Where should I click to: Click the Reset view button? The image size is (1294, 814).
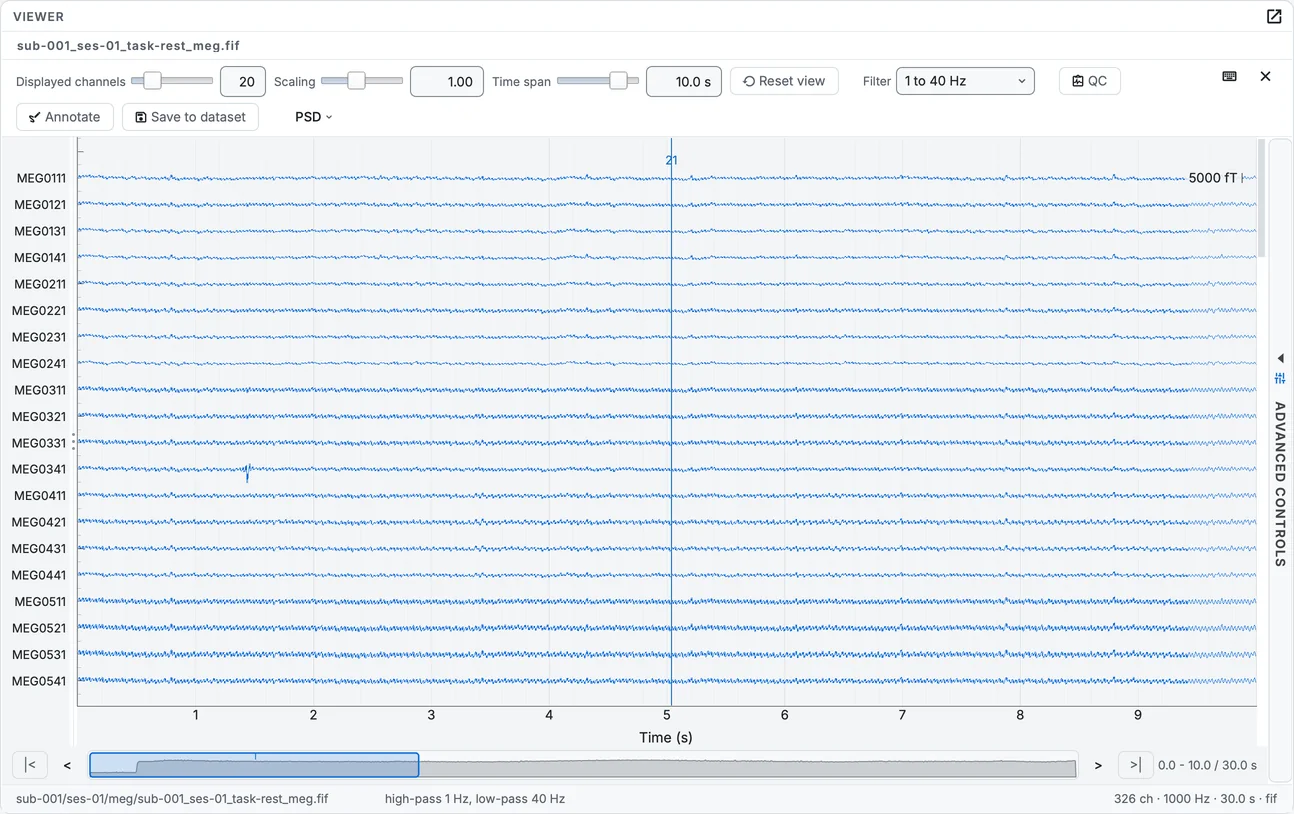(x=784, y=81)
